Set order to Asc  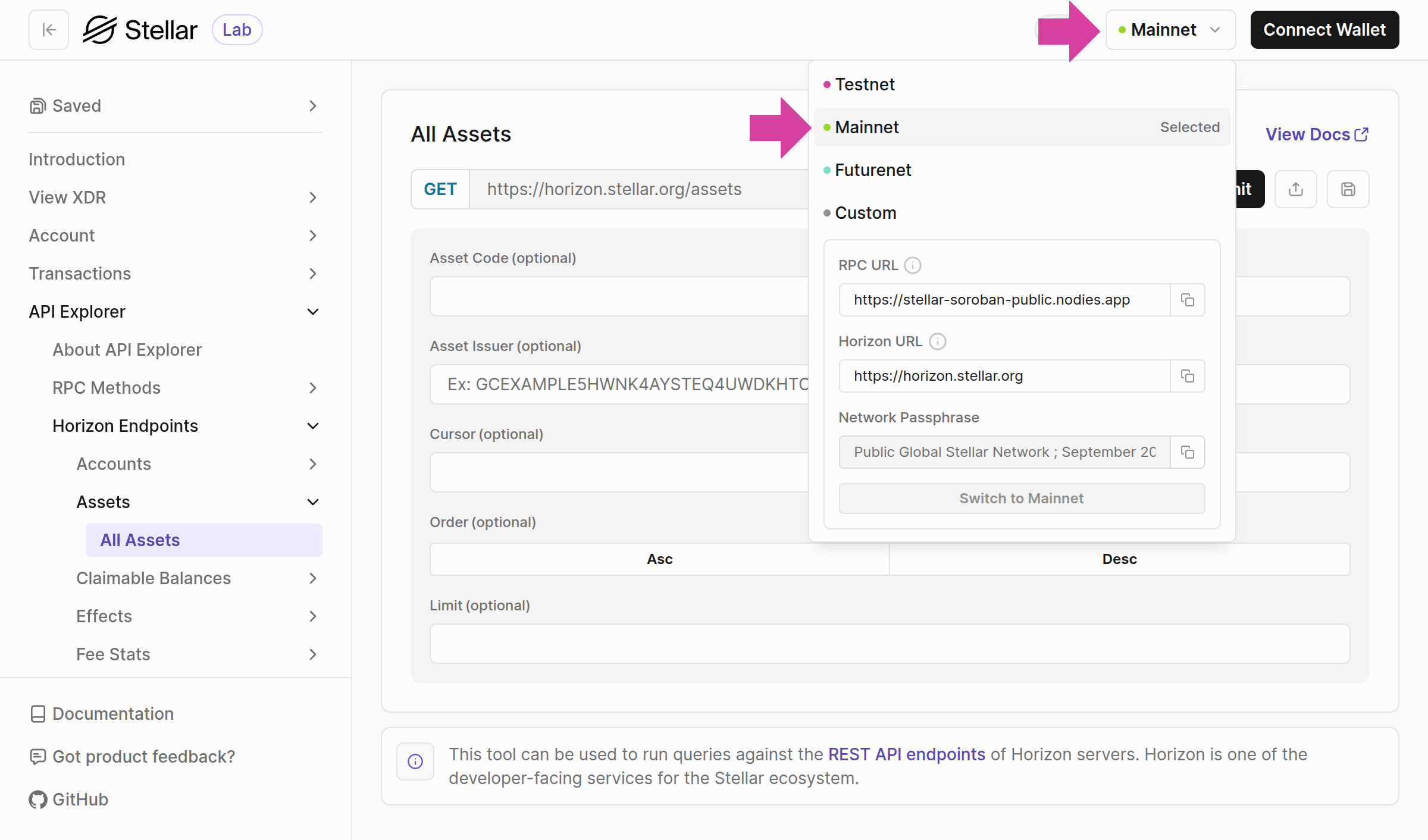[659, 559]
